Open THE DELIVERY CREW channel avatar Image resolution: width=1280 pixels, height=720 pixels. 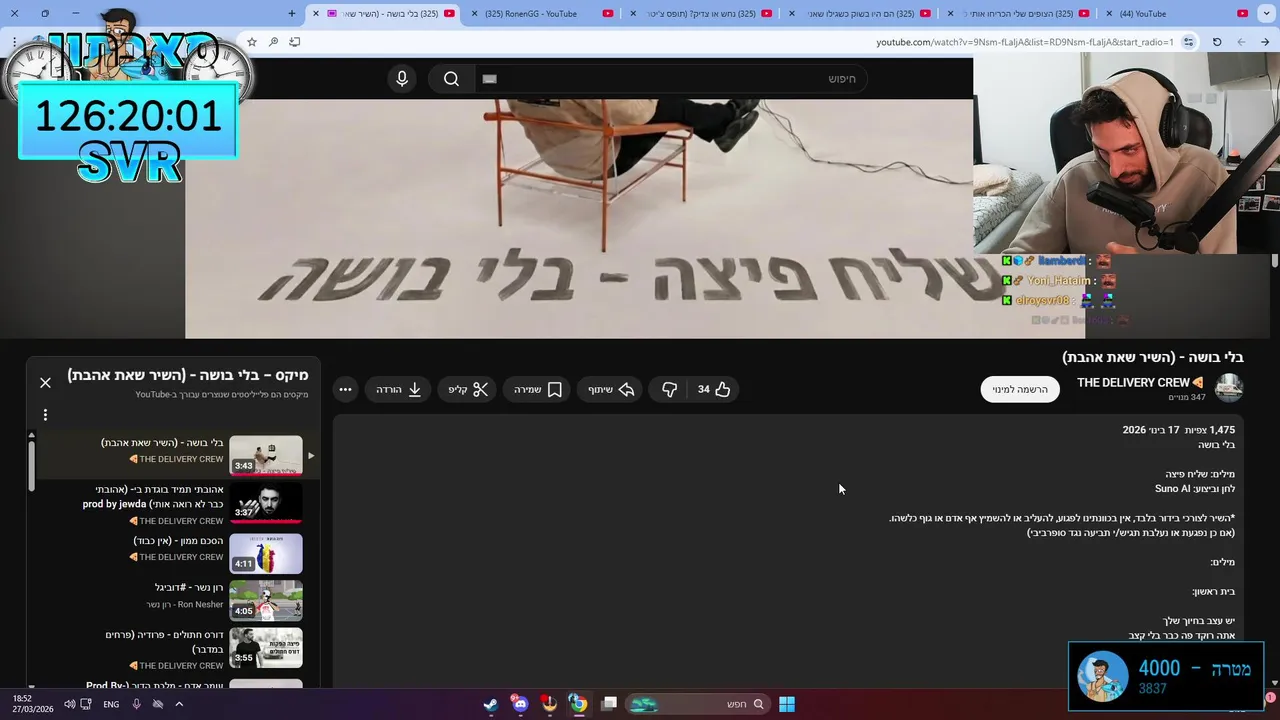[x=1229, y=388]
